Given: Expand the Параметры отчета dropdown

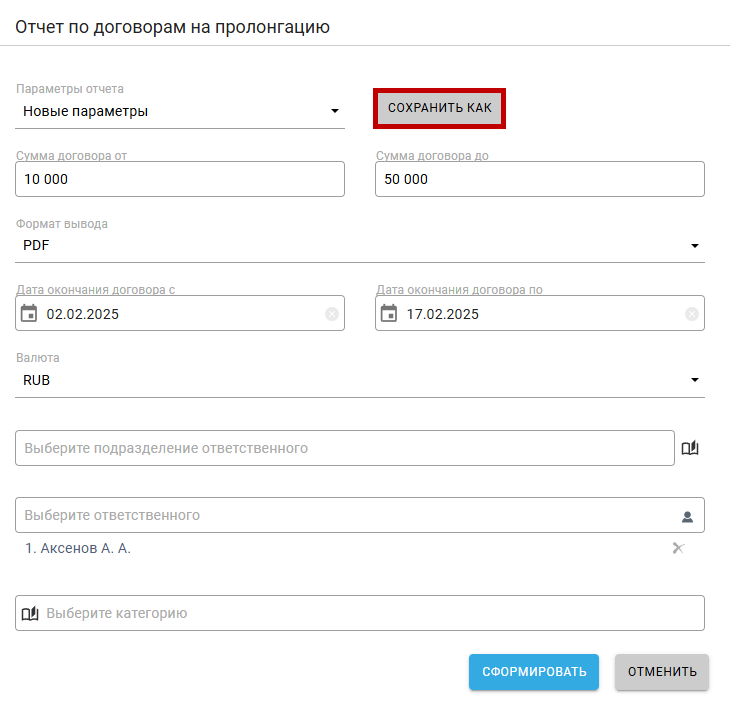Looking at the screenshot, I should (335, 111).
